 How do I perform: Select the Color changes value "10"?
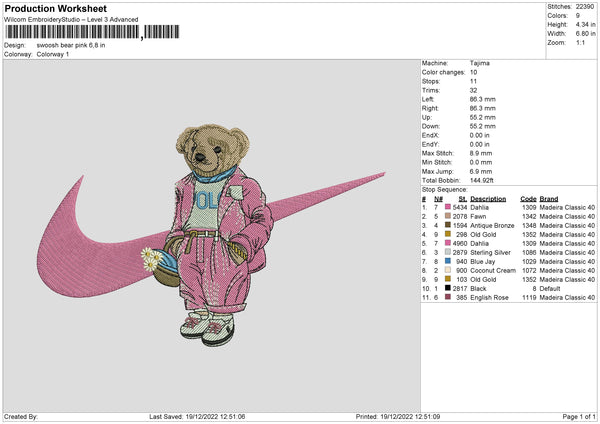(473, 72)
